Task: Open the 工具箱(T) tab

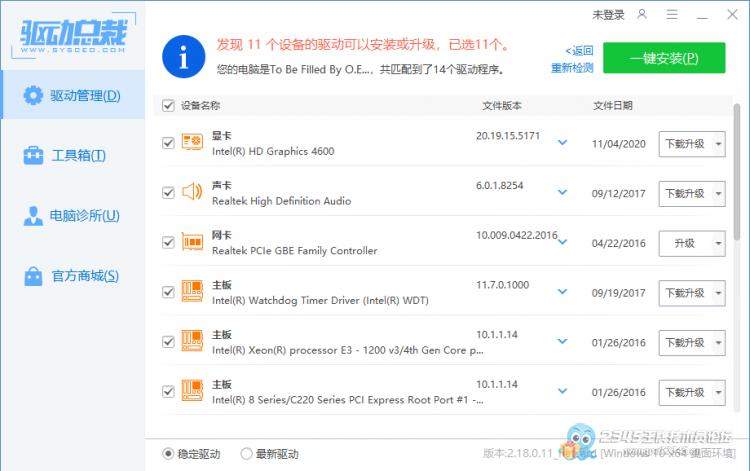Action: point(73,155)
